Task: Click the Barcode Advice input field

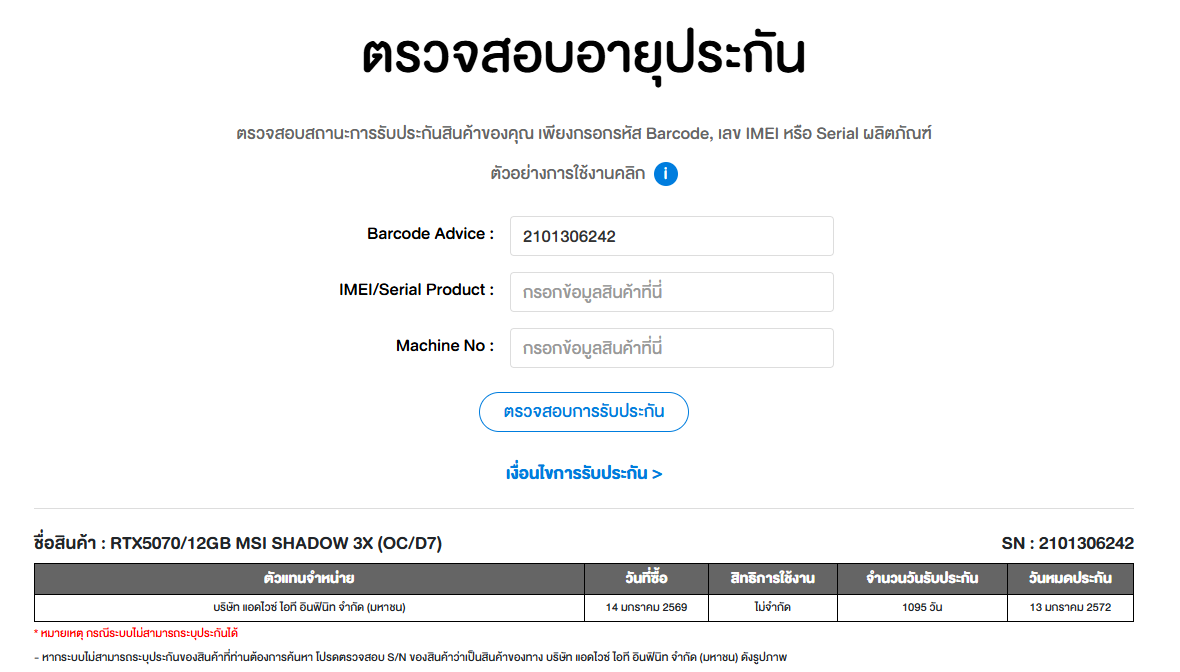Action: (x=671, y=236)
